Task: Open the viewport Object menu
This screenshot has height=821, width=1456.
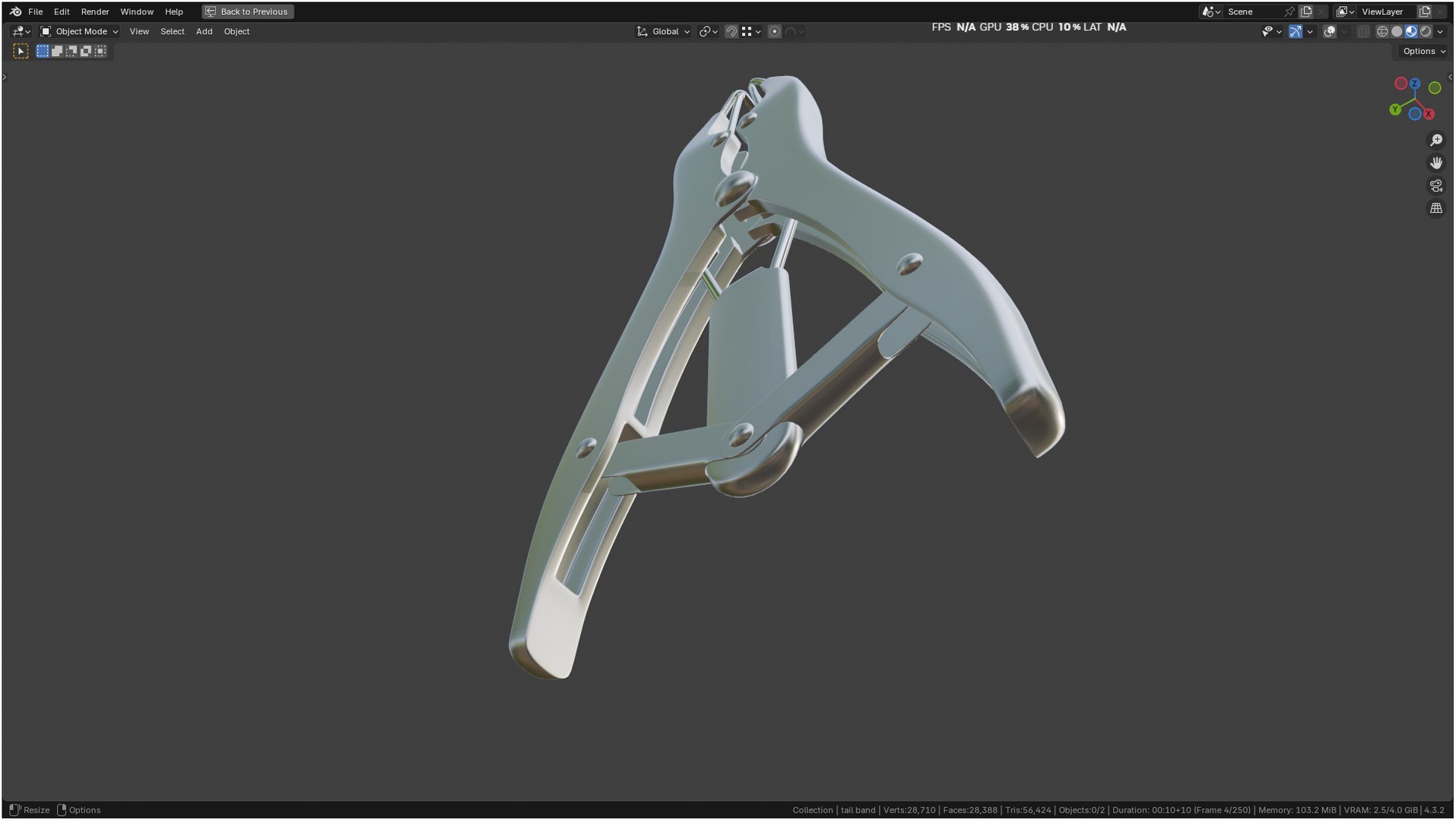Action: pos(236,31)
